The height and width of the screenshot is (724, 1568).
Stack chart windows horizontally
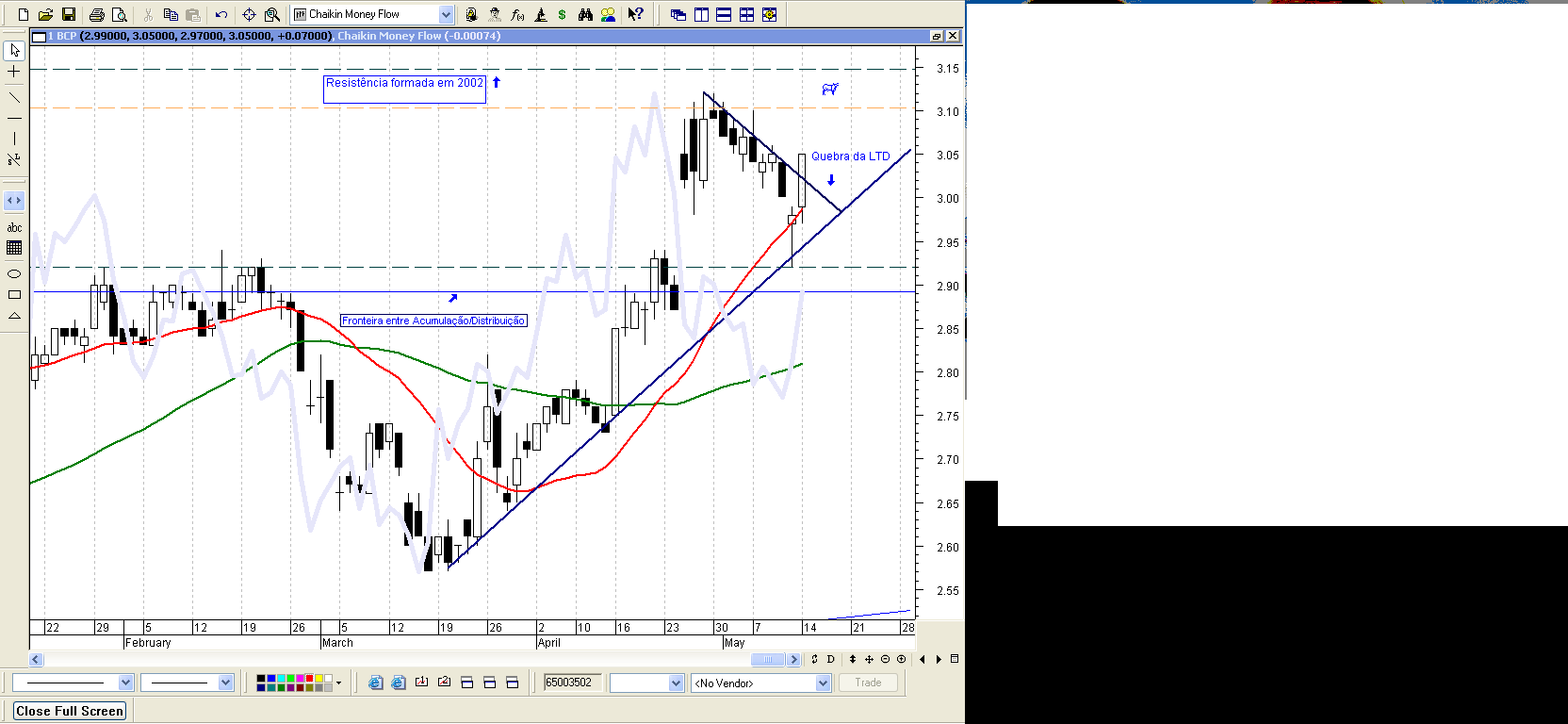(724, 14)
